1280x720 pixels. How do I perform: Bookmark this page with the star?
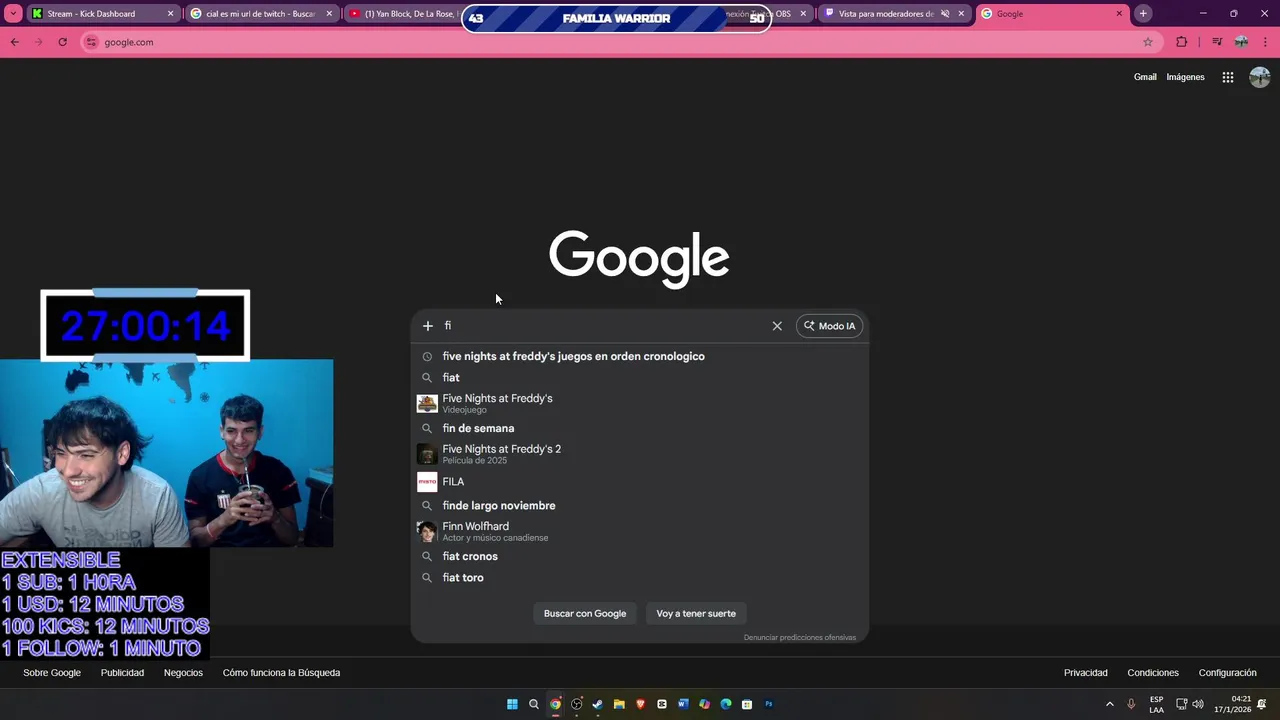click(x=1148, y=42)
